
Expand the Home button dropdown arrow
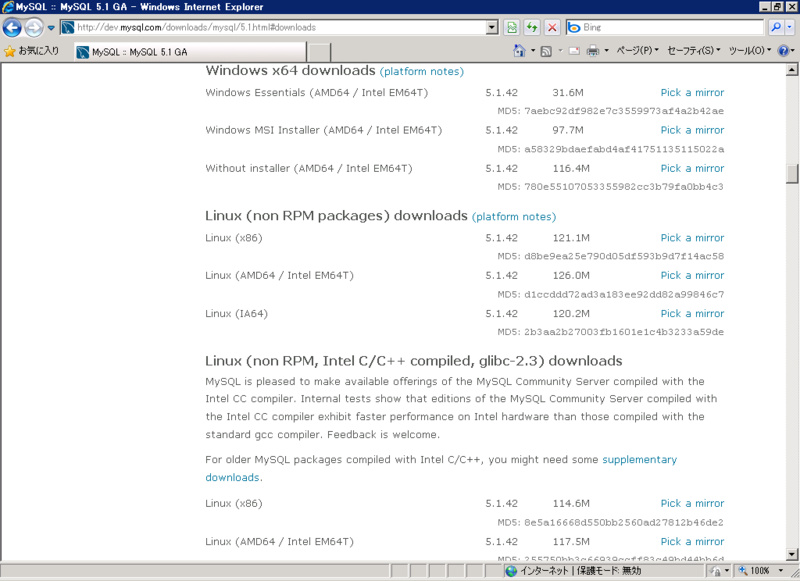533,50
